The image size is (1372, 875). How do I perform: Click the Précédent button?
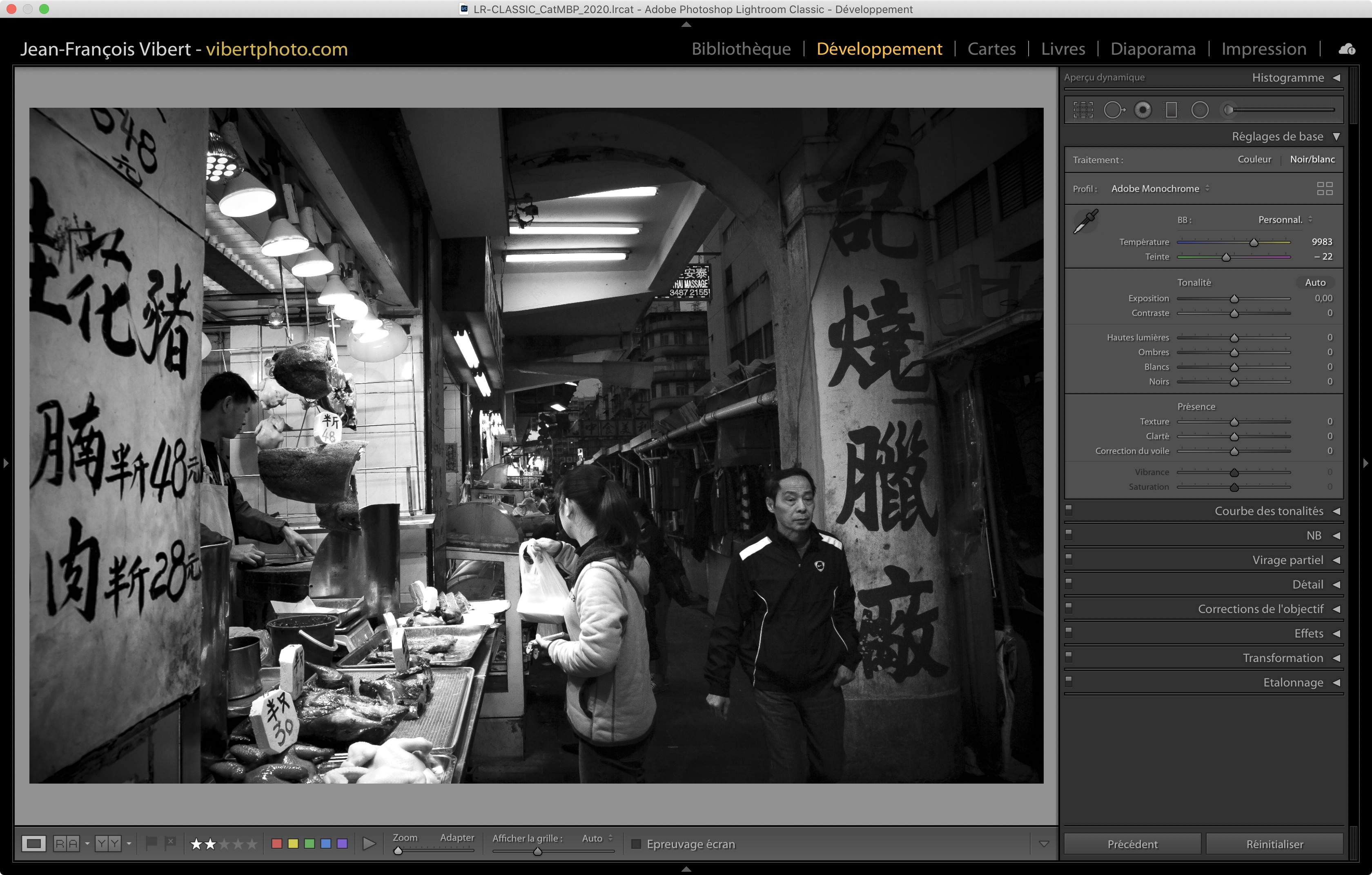pyautogui.click(x=1132, y=844)
